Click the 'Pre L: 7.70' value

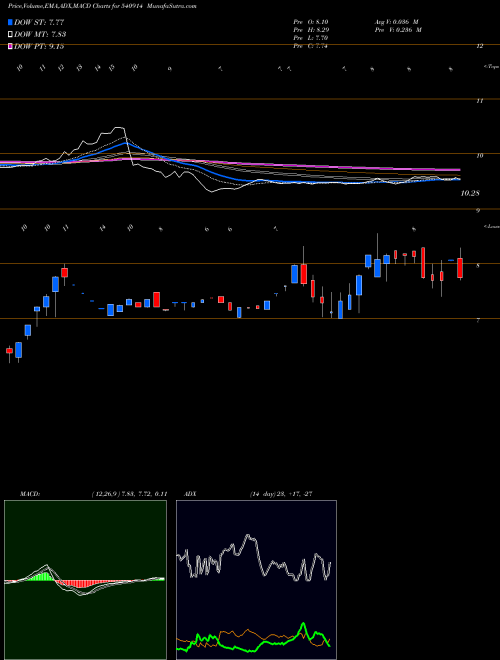tap(311, 38)
